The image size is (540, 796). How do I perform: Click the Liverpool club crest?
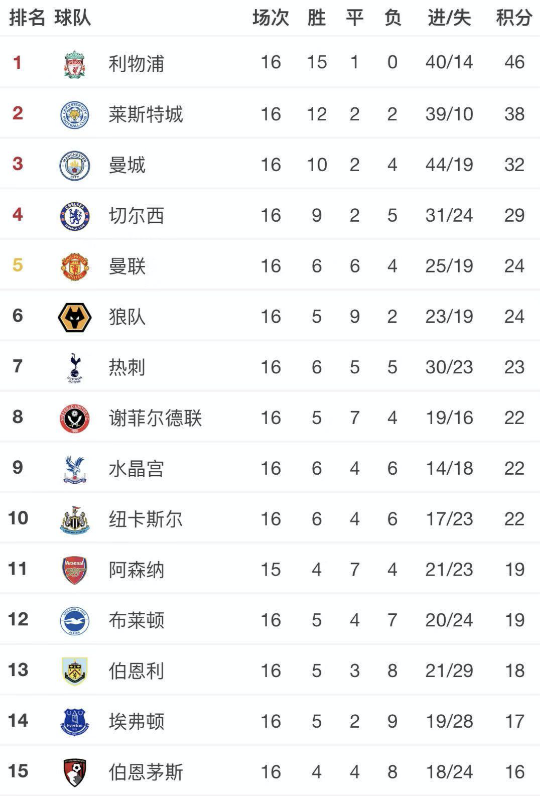tap(75, 63)
